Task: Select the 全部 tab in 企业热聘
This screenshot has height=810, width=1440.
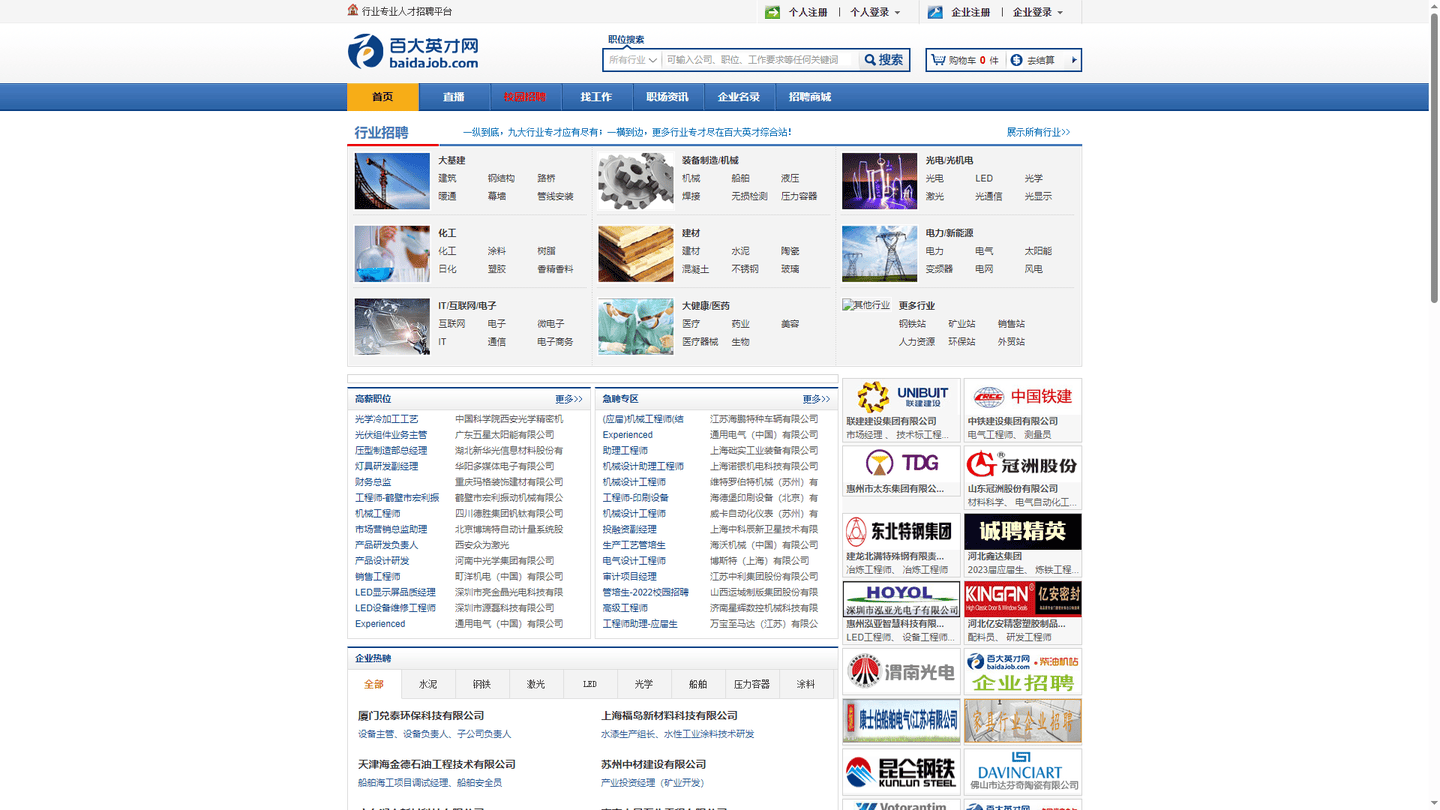Action: 374,685
